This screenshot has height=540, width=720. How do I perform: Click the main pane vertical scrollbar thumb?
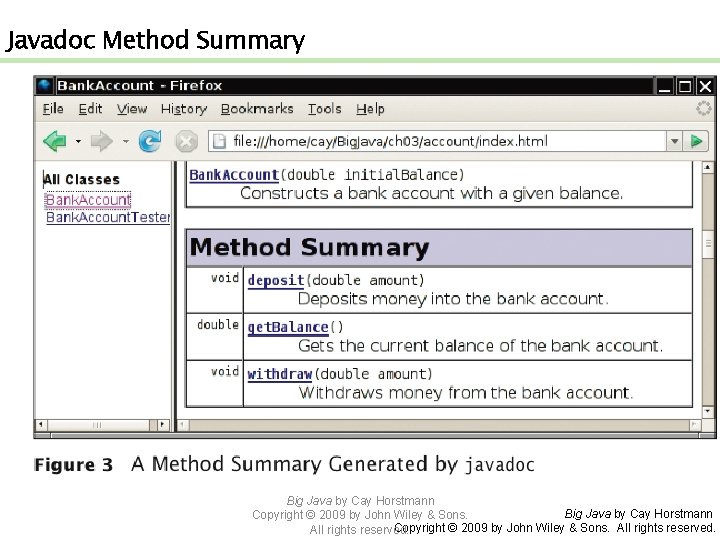[708, 244]
